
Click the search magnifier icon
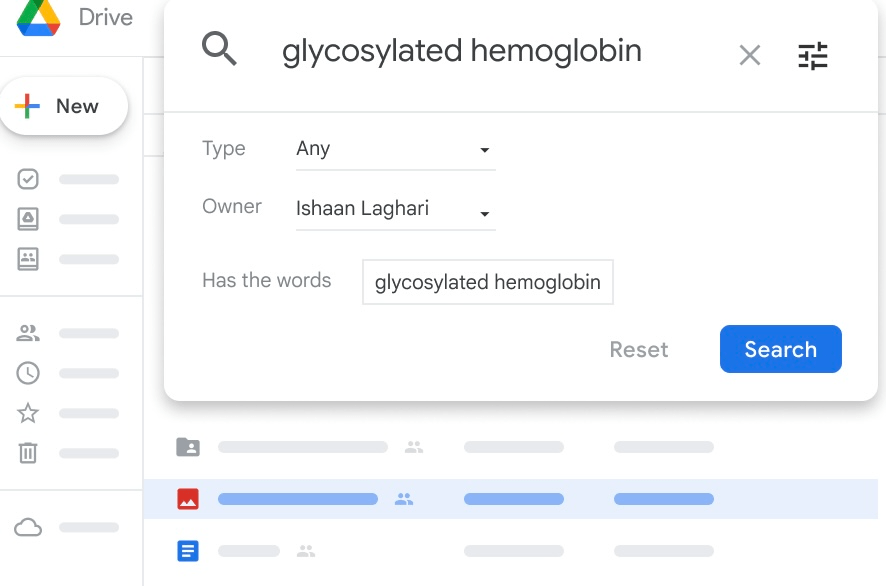coord(220,49)
